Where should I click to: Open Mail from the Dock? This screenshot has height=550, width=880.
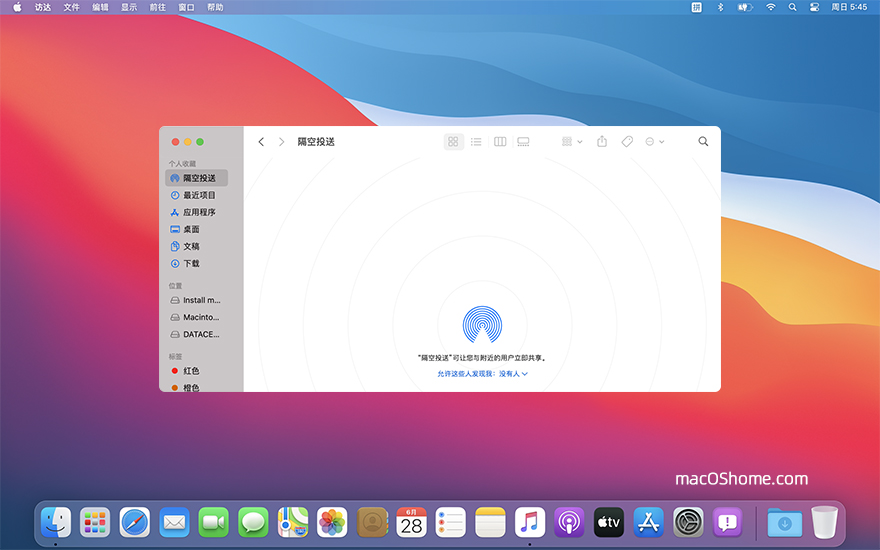[x=174, y=522]
